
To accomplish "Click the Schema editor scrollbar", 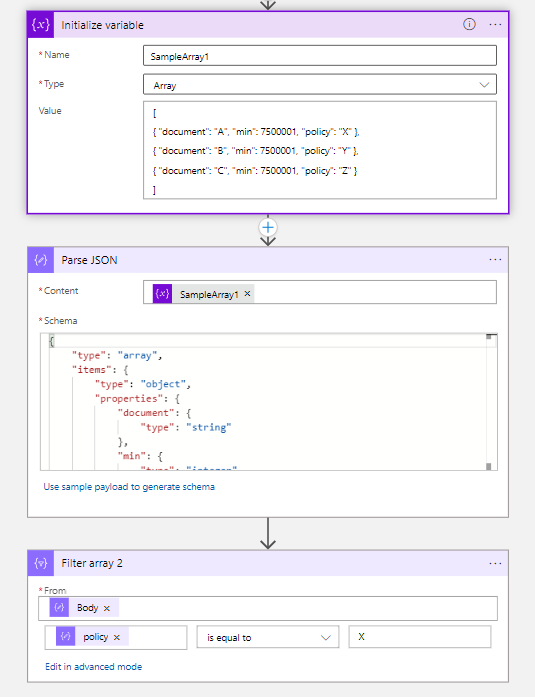I will 489,402.
